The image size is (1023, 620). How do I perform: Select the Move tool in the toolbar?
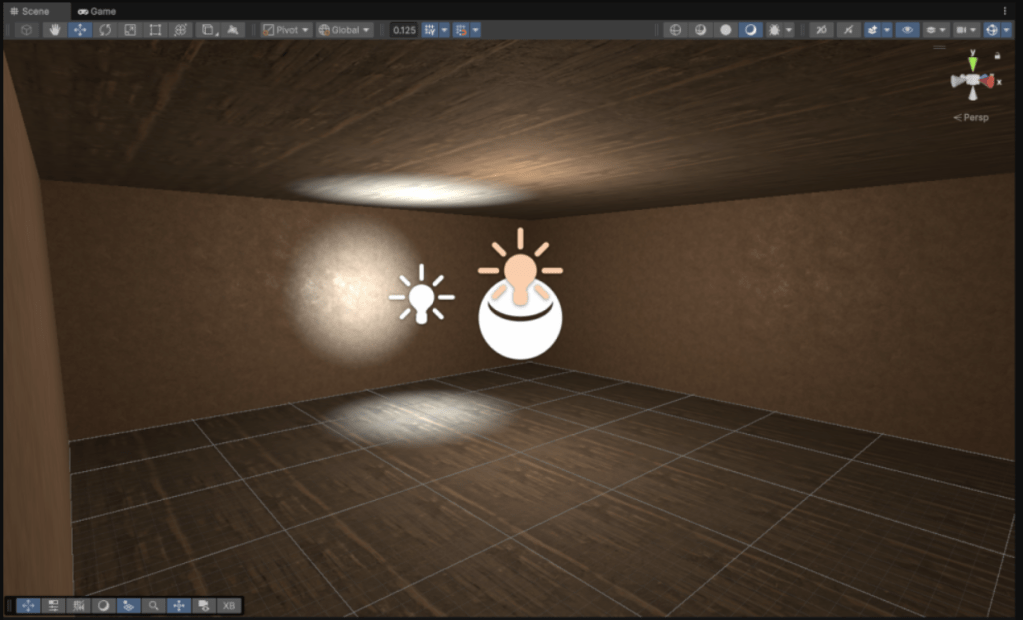coord(80,30)
